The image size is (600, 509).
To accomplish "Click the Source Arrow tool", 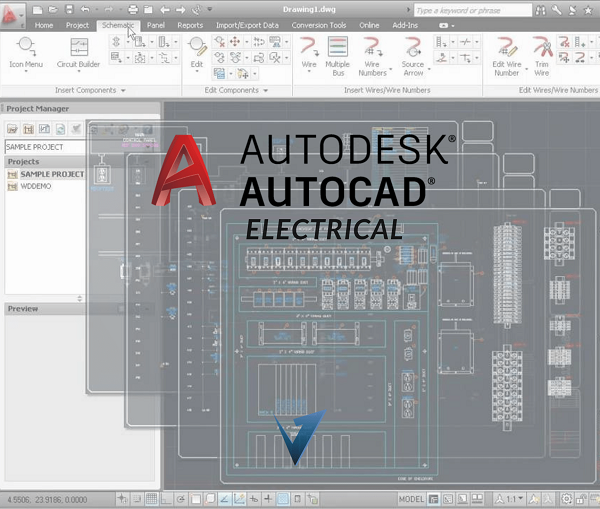I will (x=413, y=56).
